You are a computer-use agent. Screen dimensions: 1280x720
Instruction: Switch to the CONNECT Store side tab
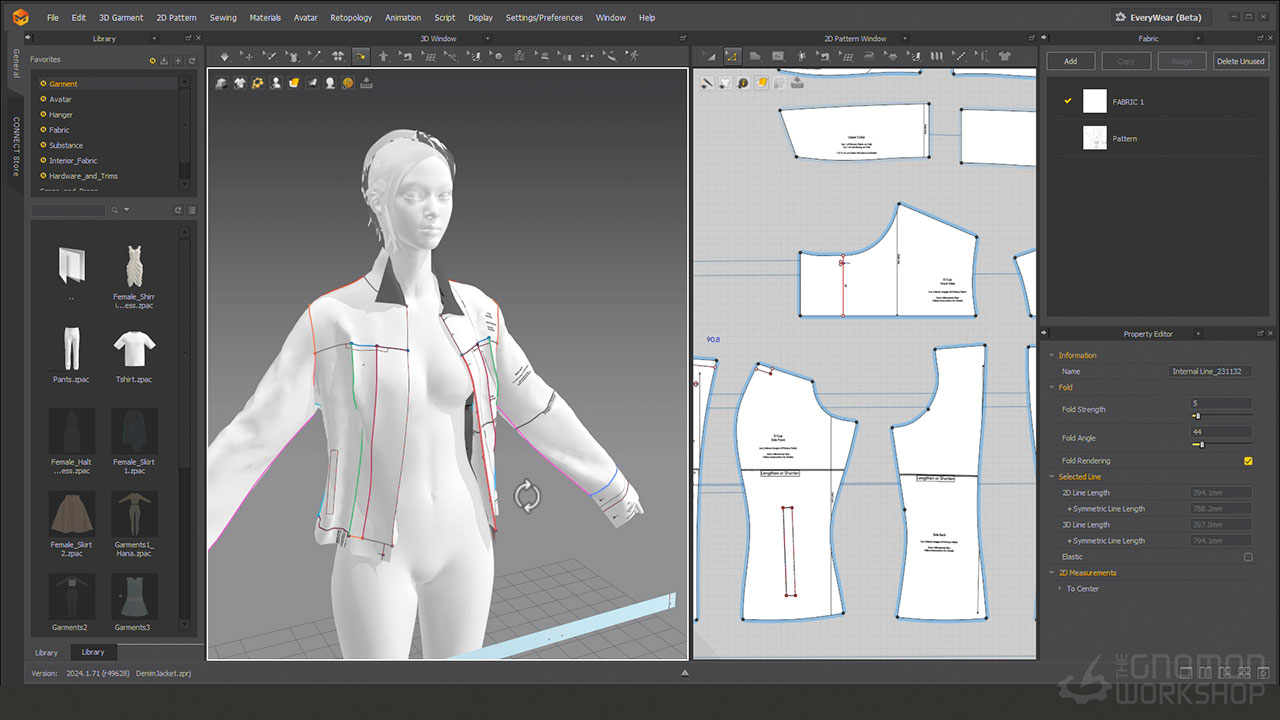pyautogui.click(x=16, y=146)
